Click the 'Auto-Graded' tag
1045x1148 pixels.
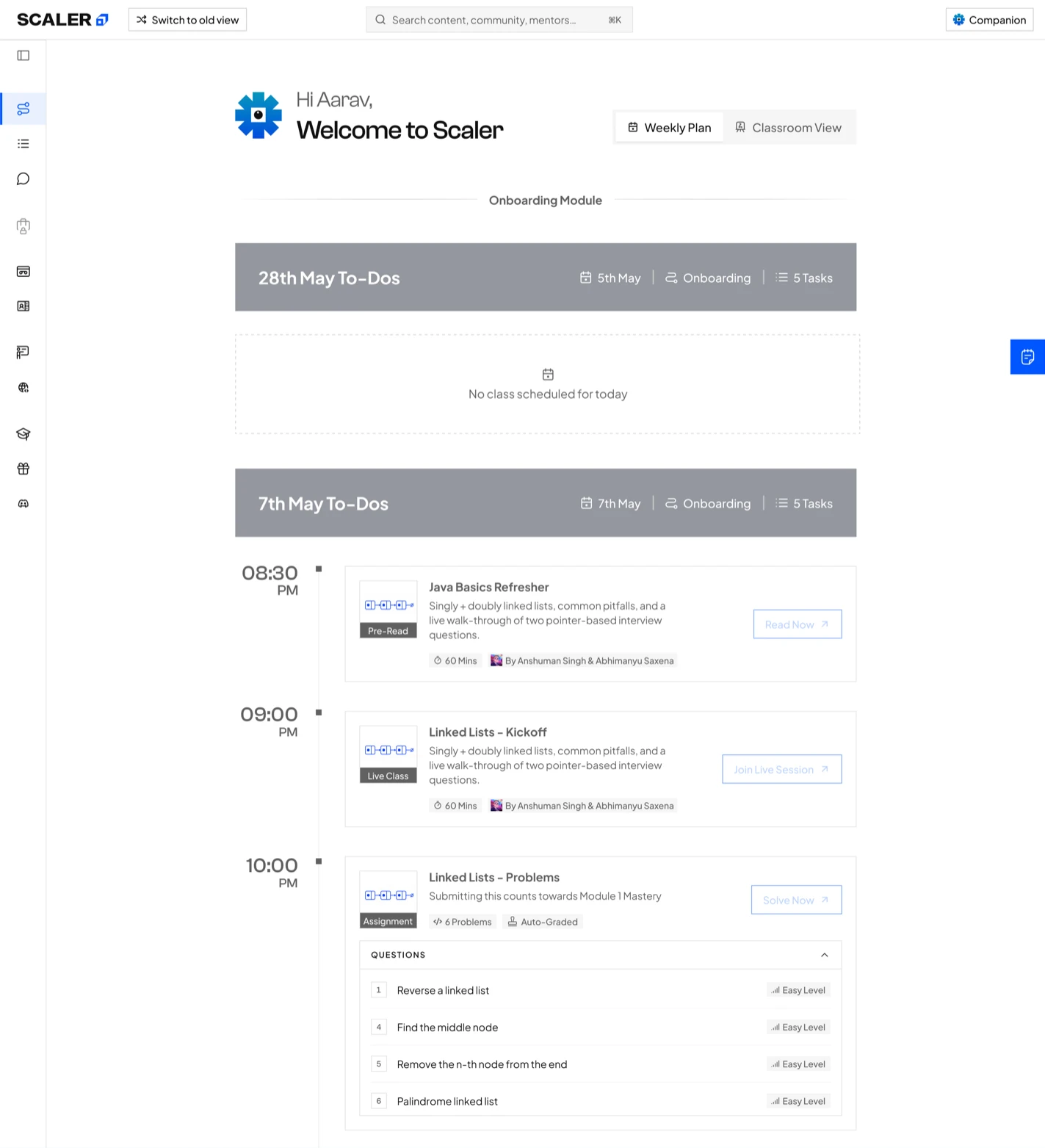click(543, 922)
